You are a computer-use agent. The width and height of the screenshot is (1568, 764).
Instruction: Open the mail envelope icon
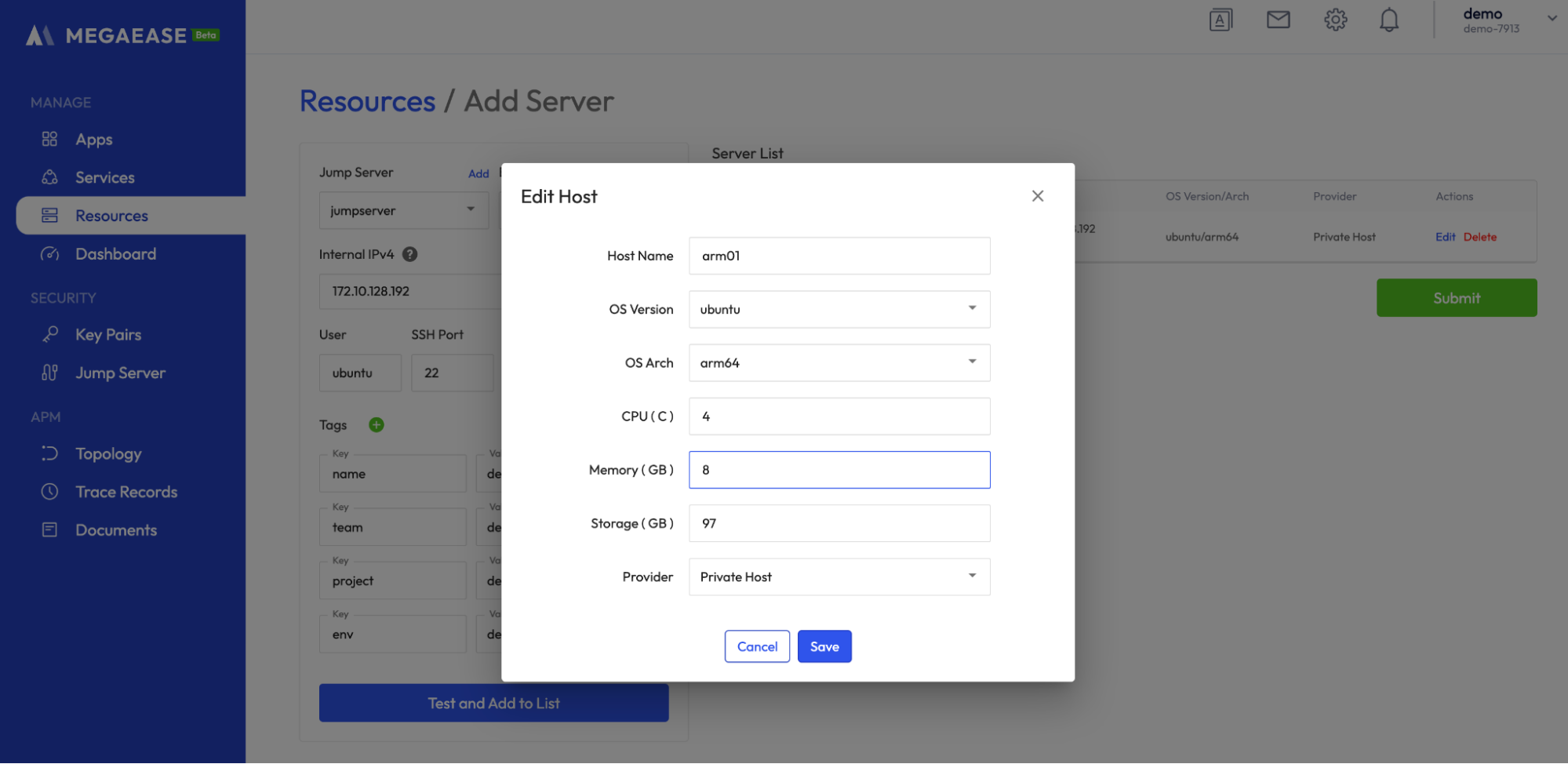click(1278, 20)
